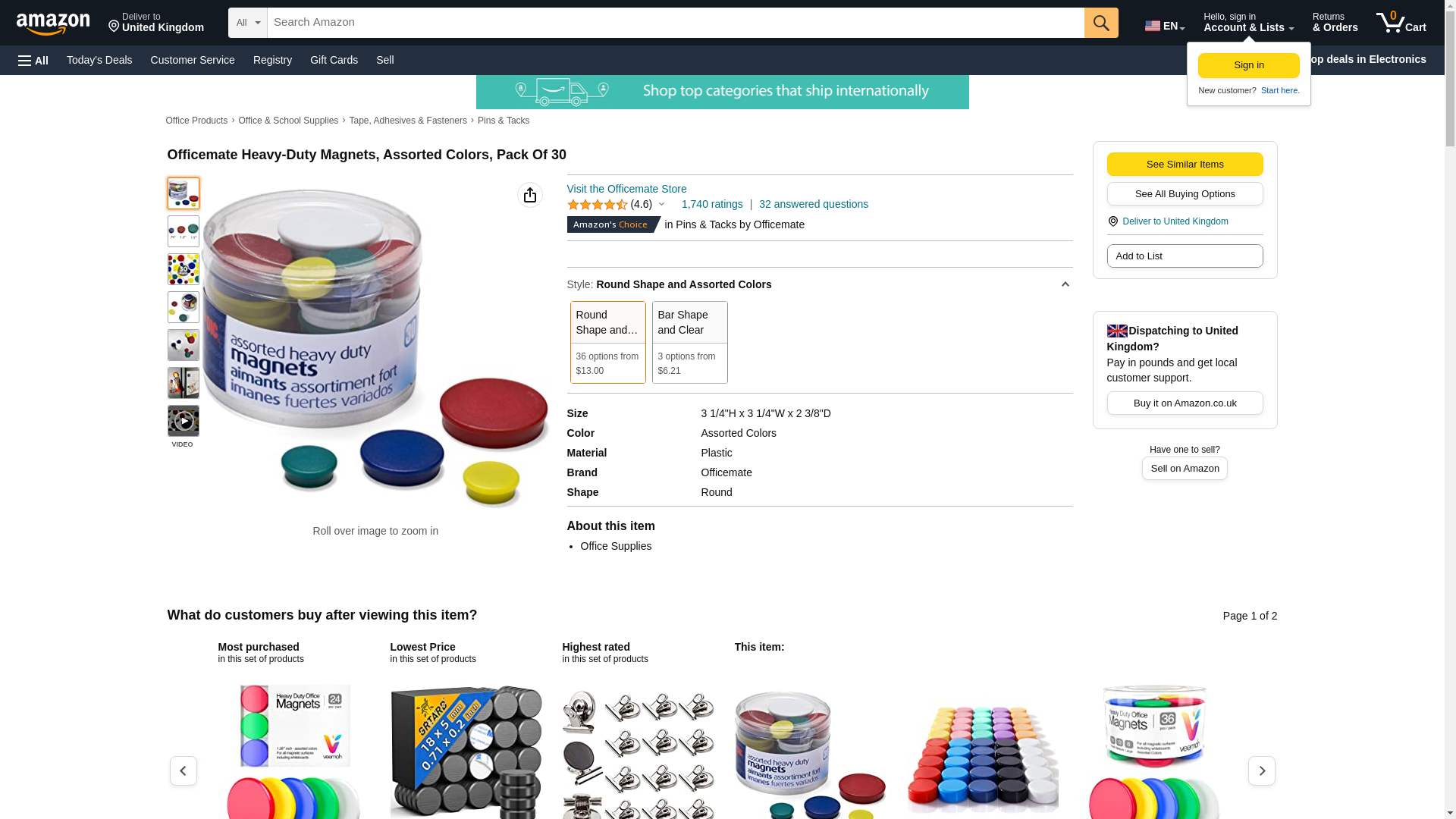Open Today's Deals menu item

pyautogui.click(x=99, y=60)
